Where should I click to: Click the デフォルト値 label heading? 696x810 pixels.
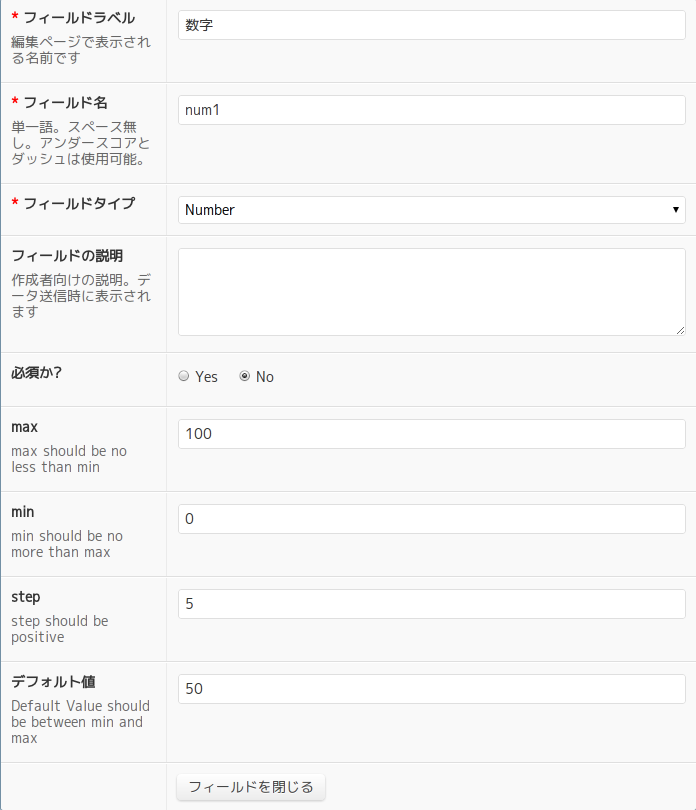point(53,682)
